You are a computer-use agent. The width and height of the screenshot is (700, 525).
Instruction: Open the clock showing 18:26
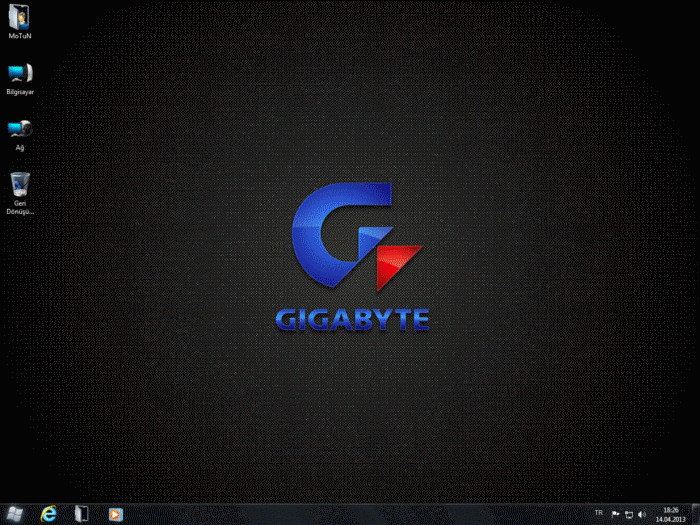[671, 515]
